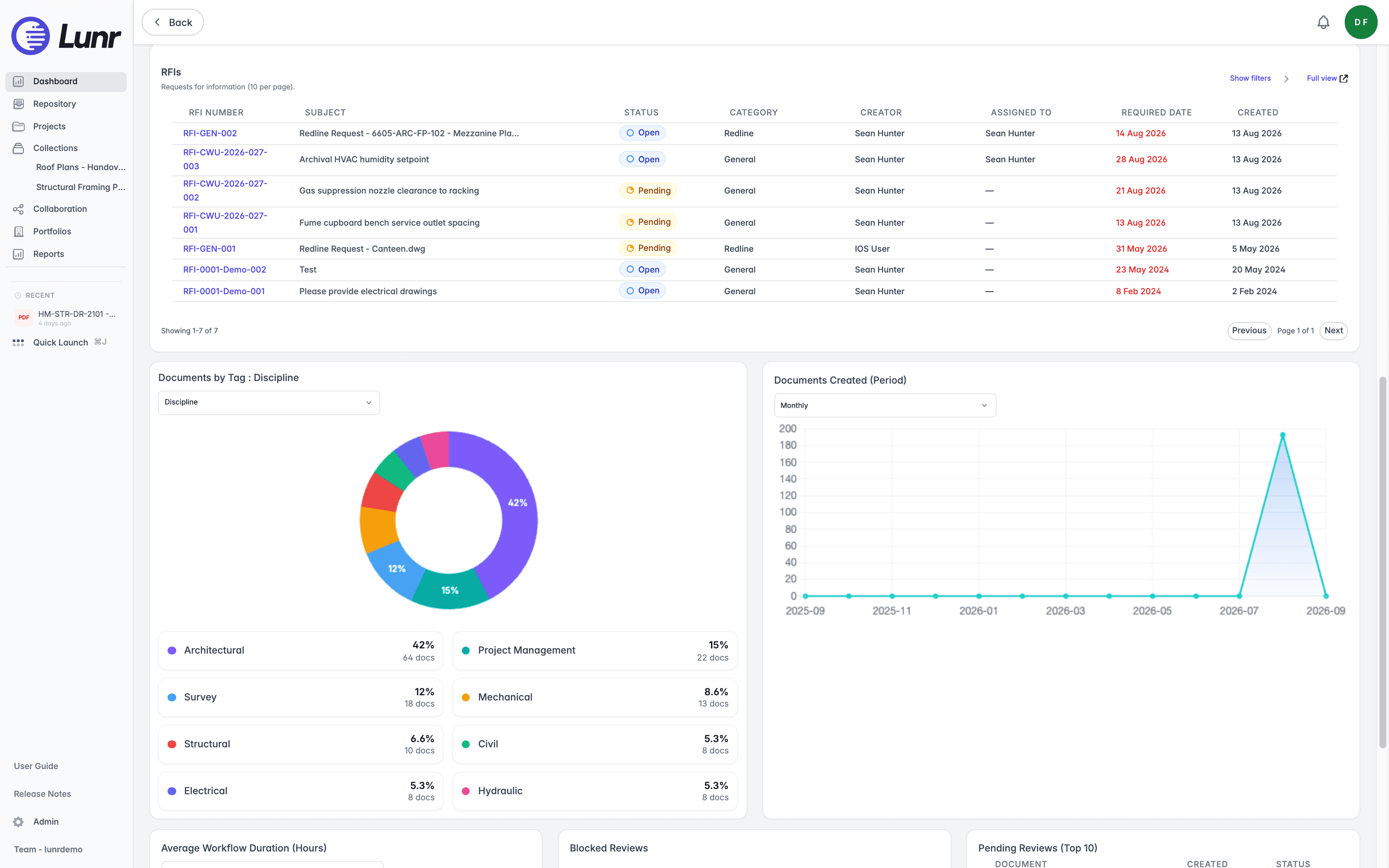Go to Dashboard in the sidebar
Screen dimensions: 1389x868
tap(66, 82)
